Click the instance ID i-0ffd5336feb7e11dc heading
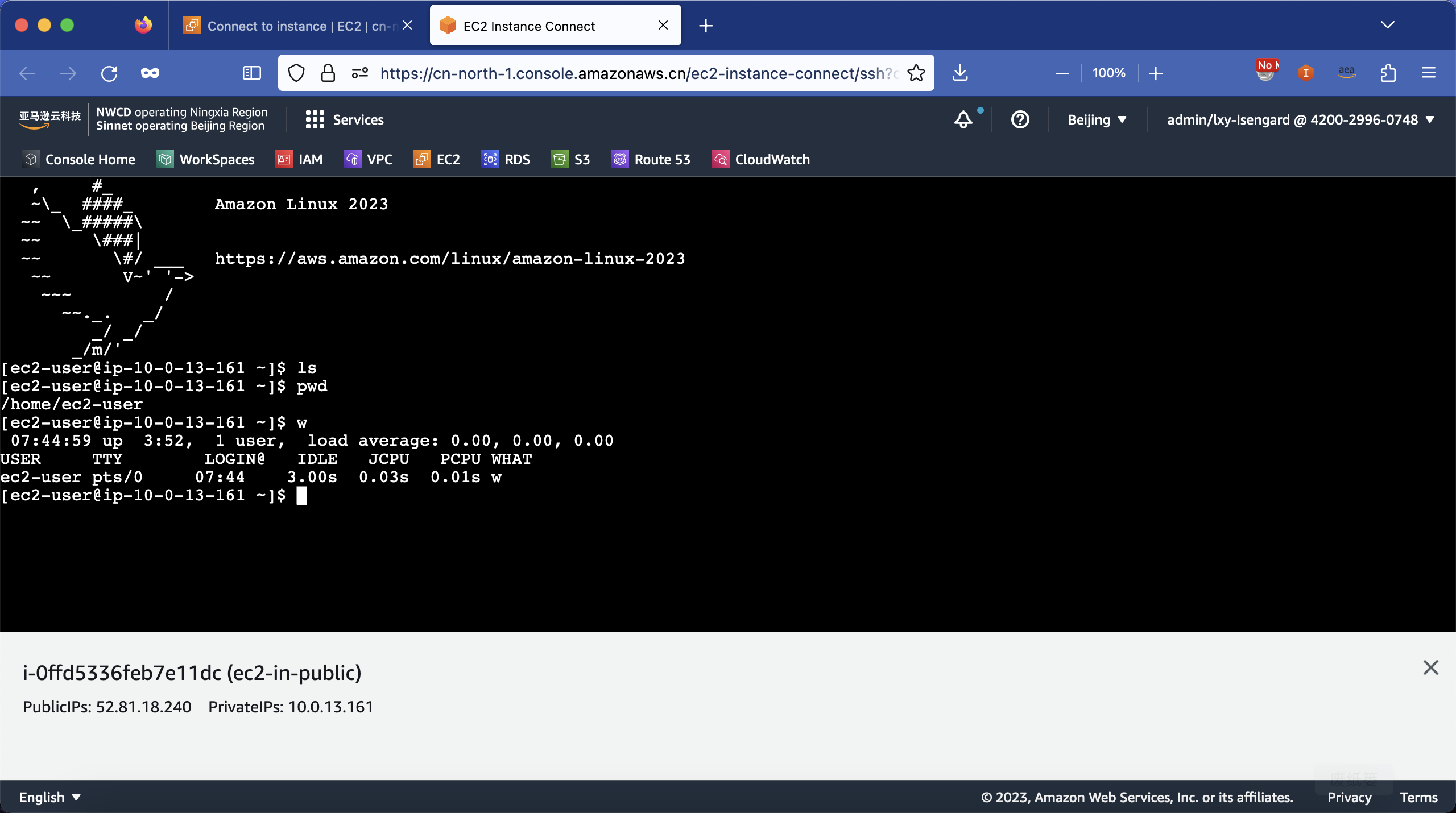Viewport: 1456px width, 813px height. pos(192,673)
